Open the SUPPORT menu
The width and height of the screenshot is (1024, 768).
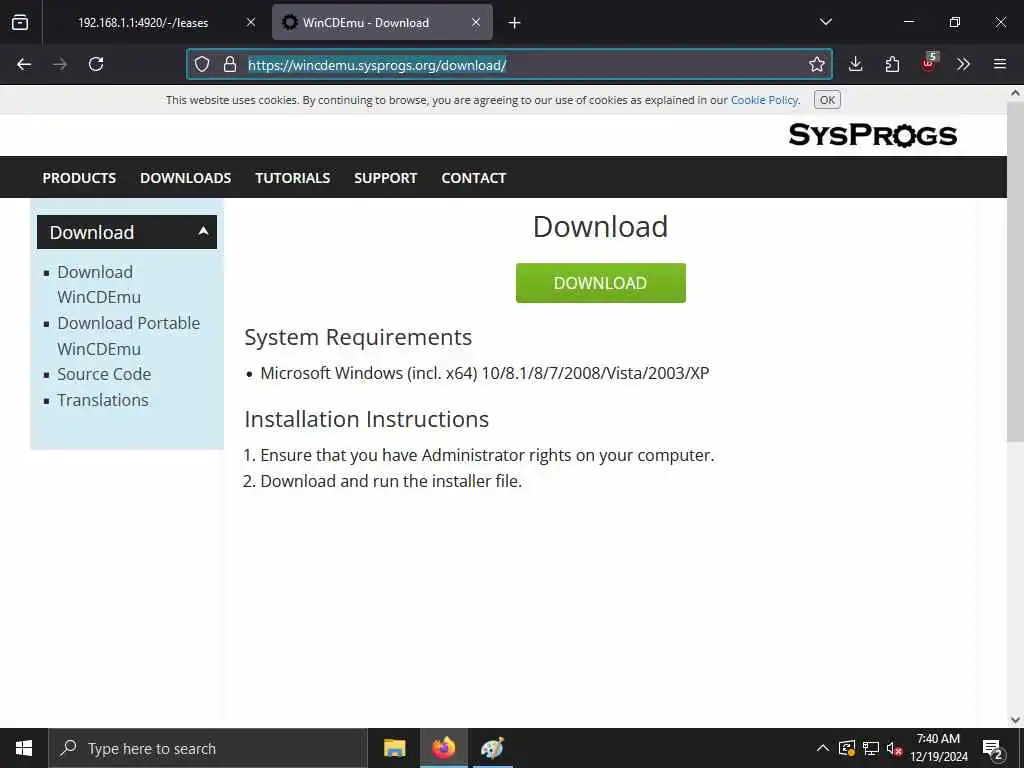385,178
